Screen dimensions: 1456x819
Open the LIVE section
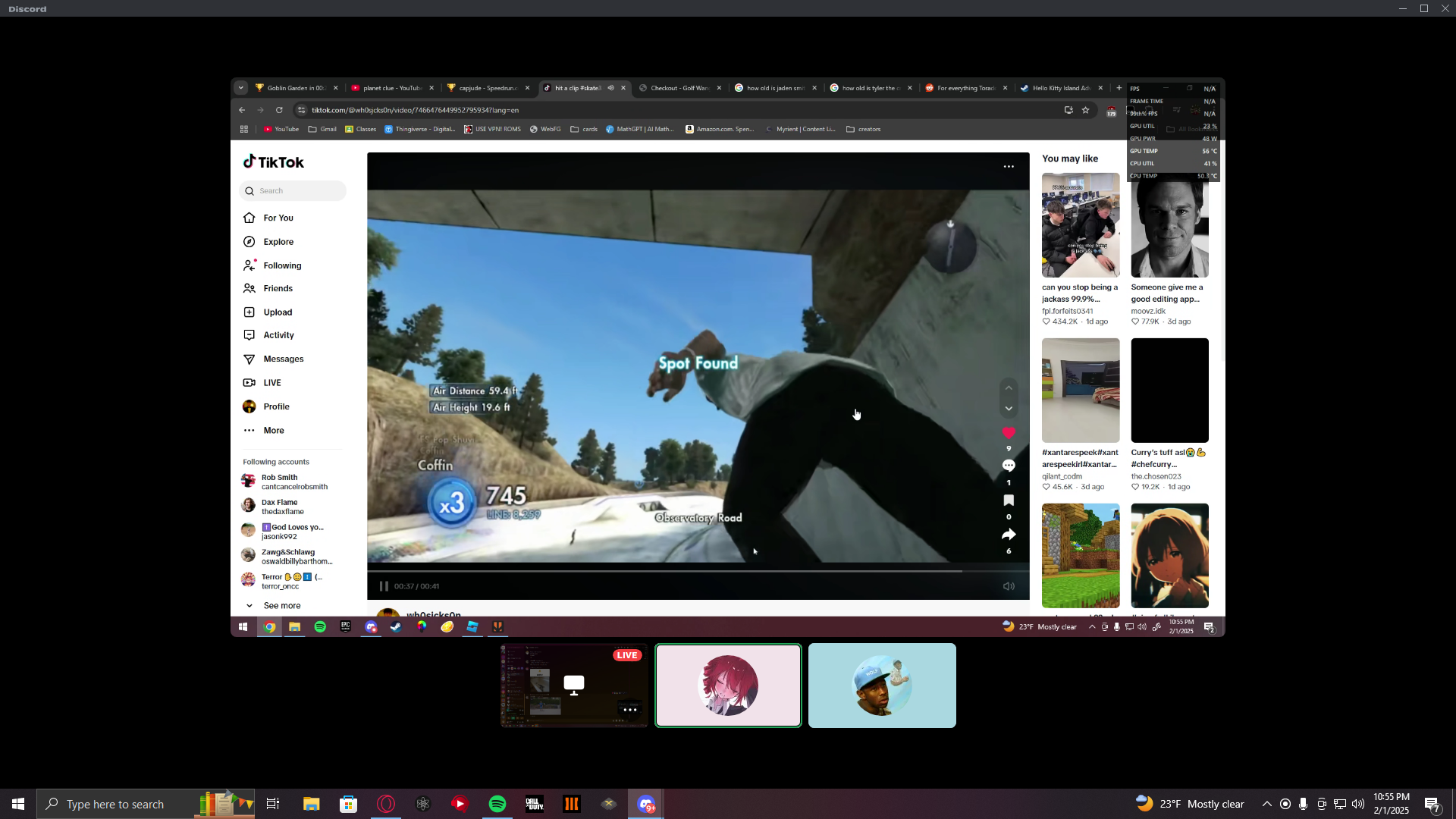pyautogui.click(x=271, y=383)
